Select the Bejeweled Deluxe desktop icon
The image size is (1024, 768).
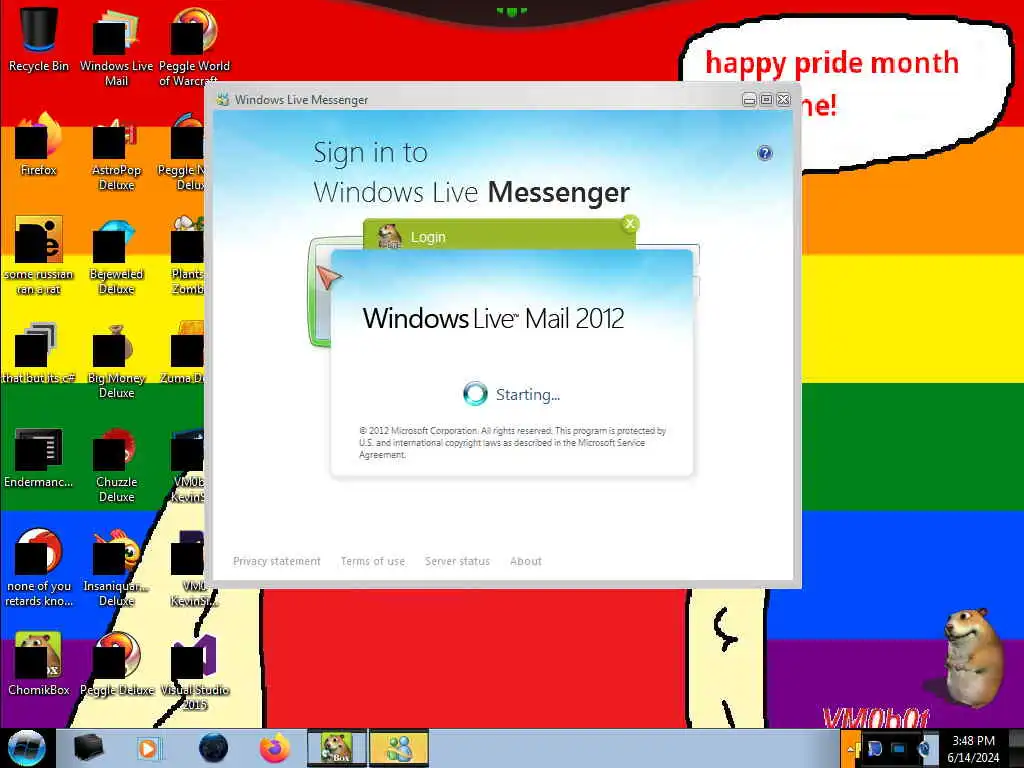[116, 256]
